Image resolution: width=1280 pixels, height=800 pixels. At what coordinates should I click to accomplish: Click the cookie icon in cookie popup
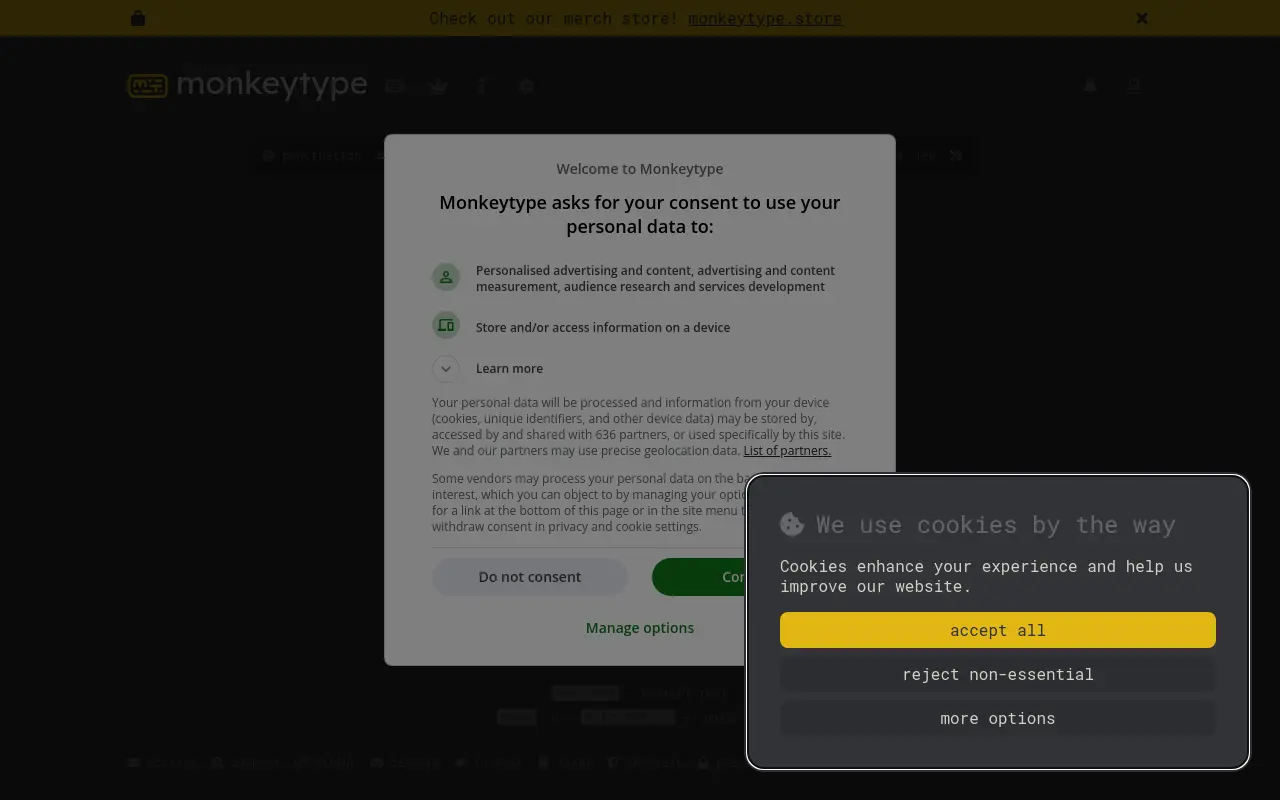tap(792, 524)
